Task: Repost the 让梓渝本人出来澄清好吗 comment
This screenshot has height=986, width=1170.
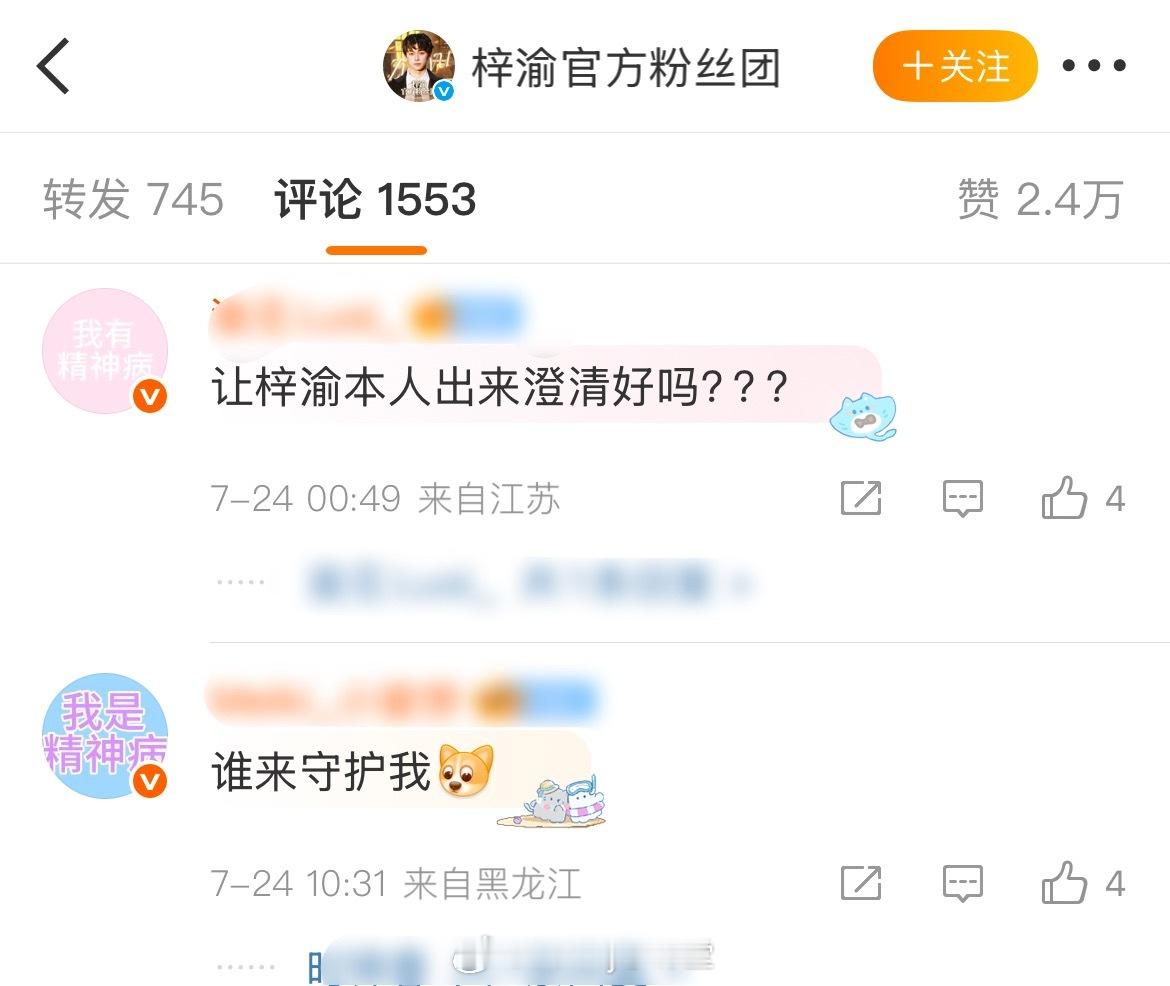Action: click(861, 499)
